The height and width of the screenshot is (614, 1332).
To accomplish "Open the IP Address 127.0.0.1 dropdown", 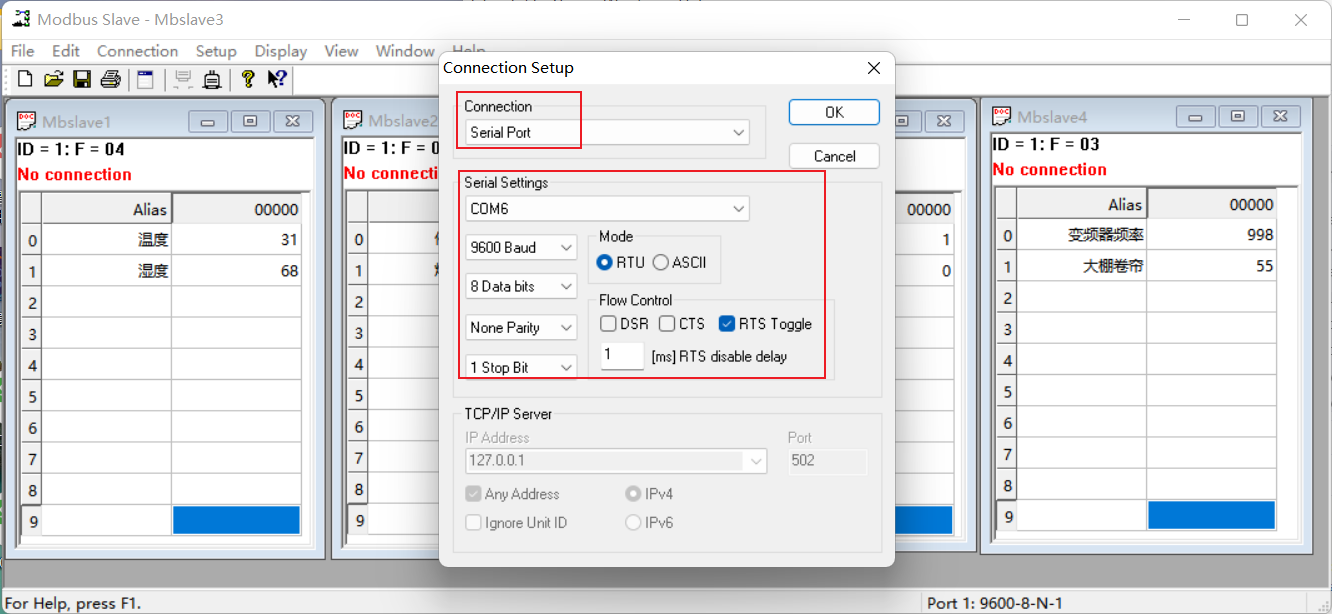I will (x=616, y=461).
